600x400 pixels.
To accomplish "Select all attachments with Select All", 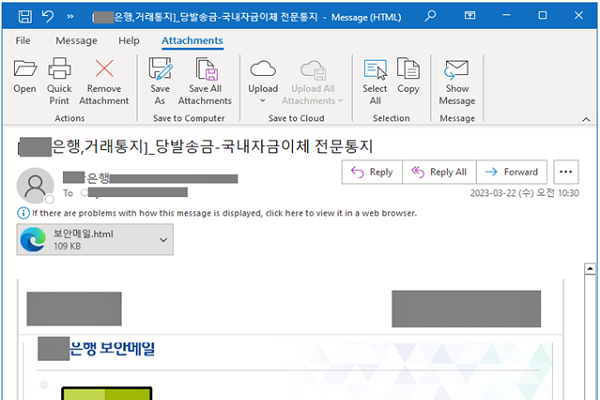I will click(375, 71).
